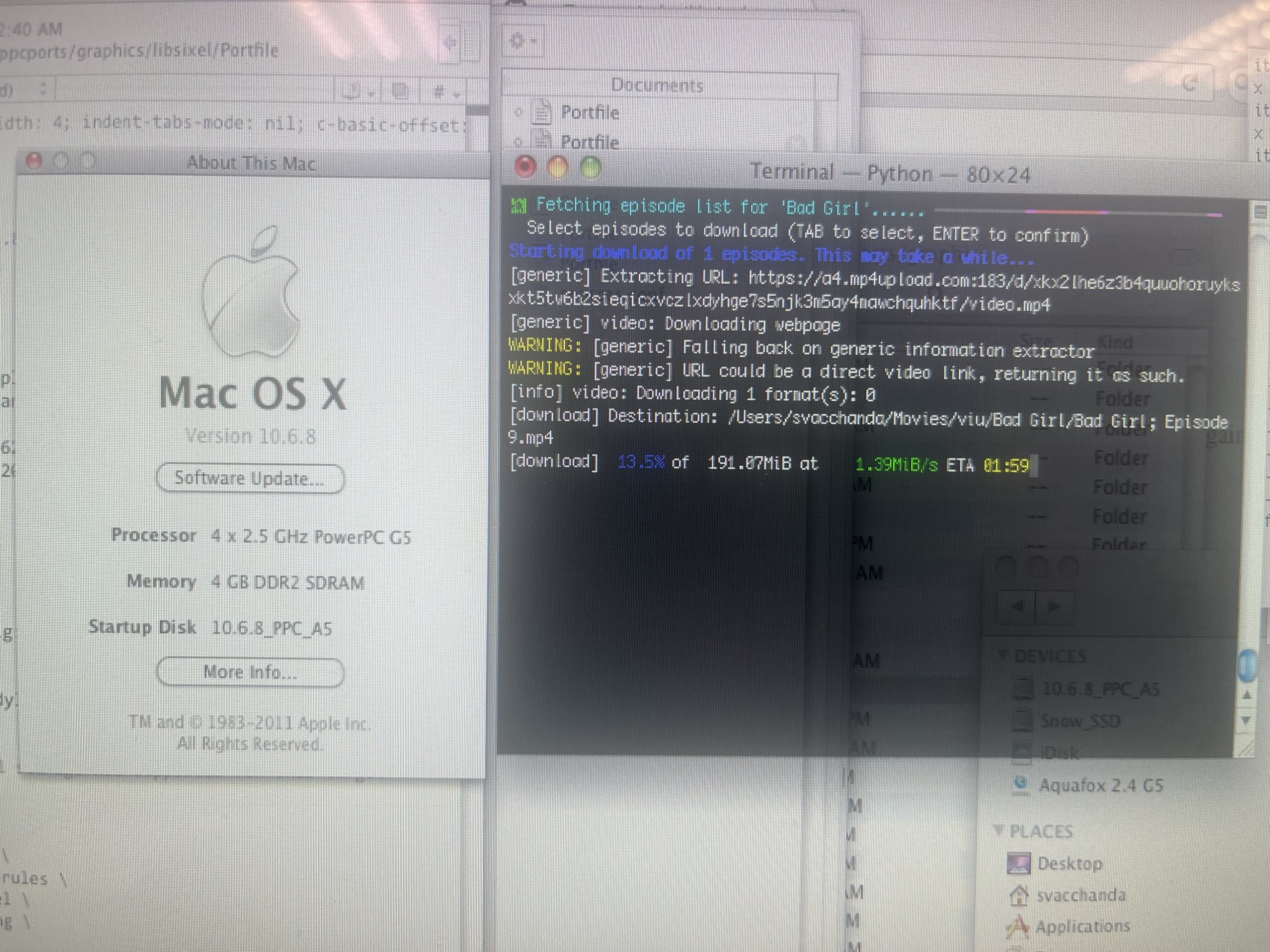This screenshot has width=1270, height=952.
Task: Click Terminal scrollbar down arrow
Action: tap(1246, 720)
